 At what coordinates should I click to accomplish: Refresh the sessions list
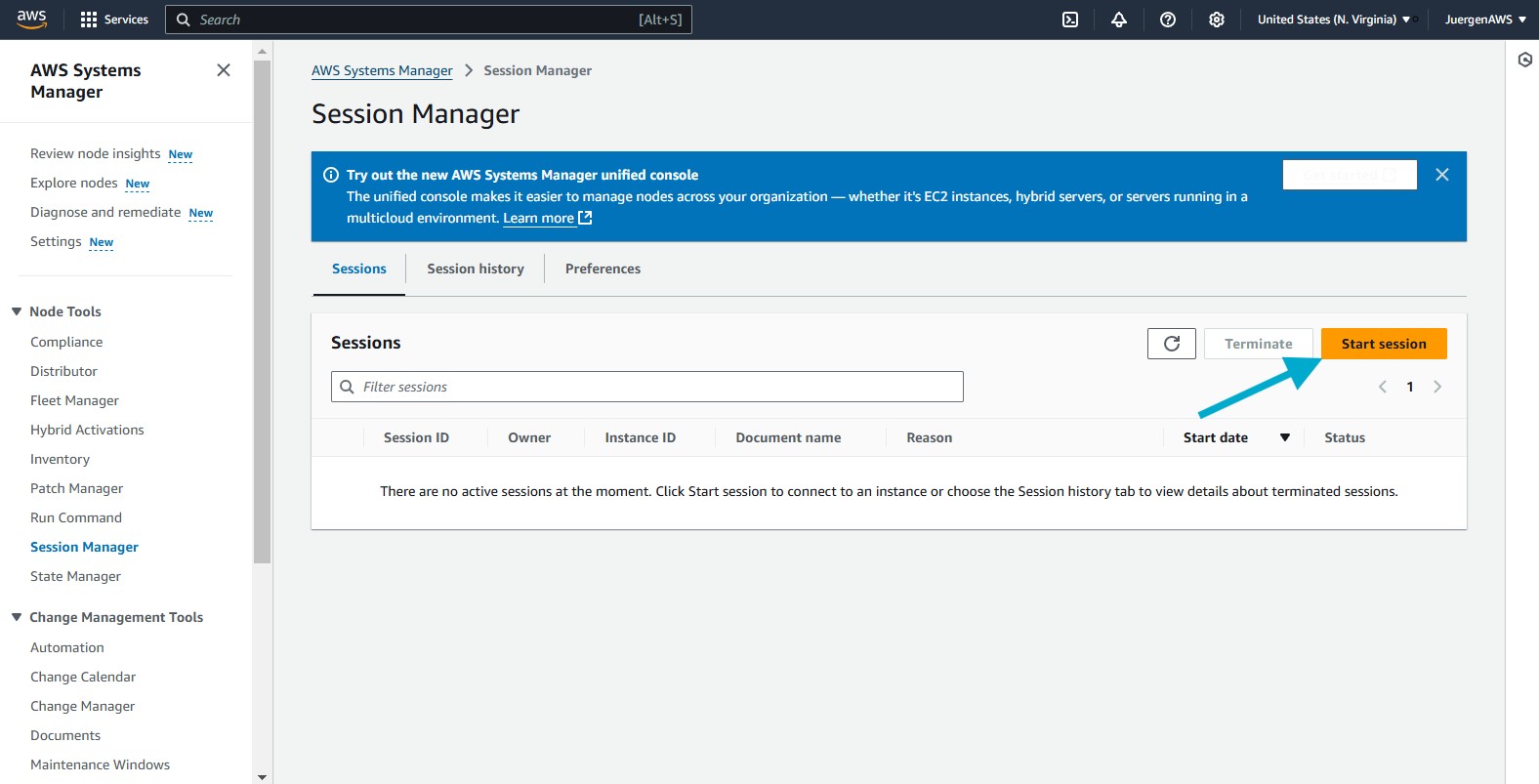[1172, 344]
